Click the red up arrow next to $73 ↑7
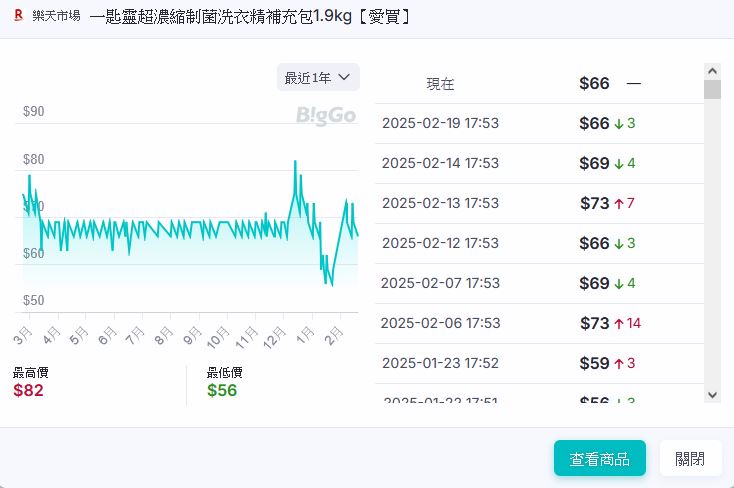The width and height of the screenshot is (734, 488). pyautogui.click(x=619, y=204)
